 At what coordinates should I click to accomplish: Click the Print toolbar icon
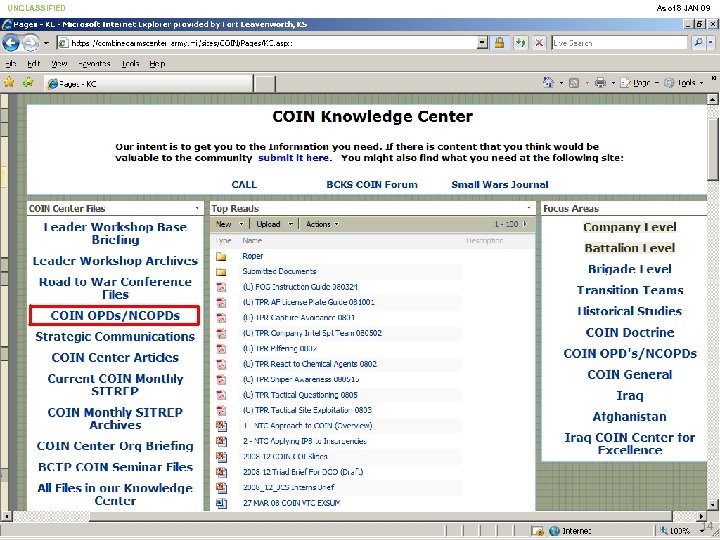[x=600, y=83]
